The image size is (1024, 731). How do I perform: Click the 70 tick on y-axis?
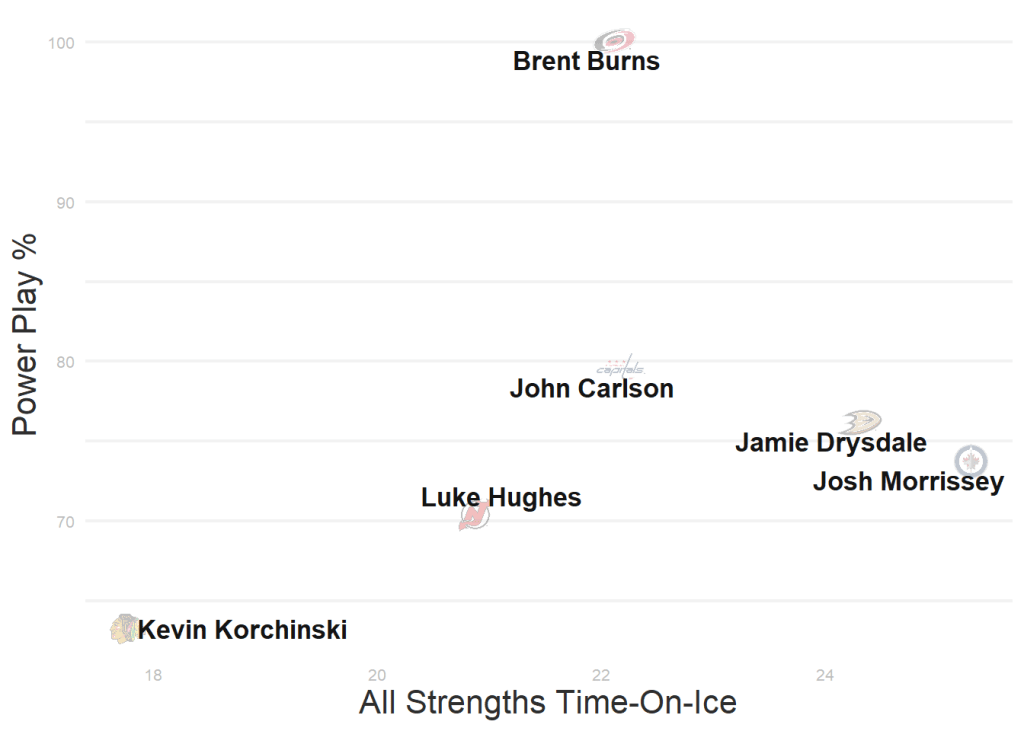pos(66,521)
